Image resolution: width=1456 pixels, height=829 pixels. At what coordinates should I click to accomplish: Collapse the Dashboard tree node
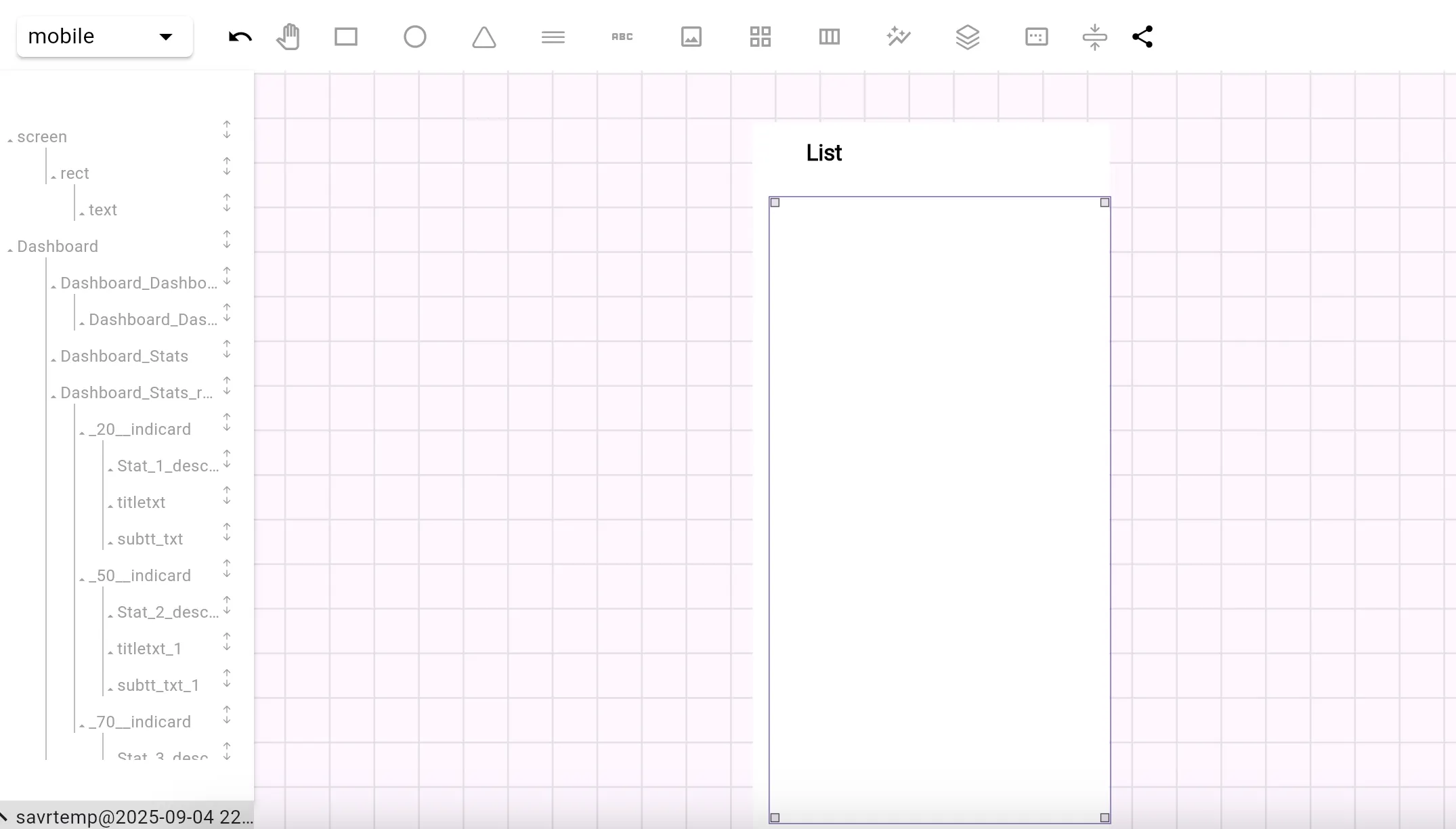(x=10, y=249)
